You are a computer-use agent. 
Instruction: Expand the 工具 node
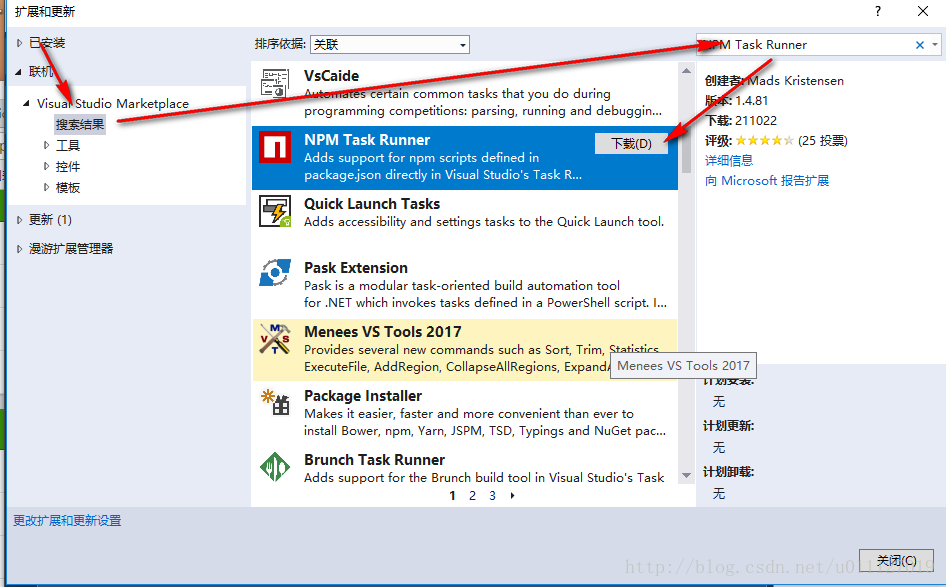(x=46, y=145)
